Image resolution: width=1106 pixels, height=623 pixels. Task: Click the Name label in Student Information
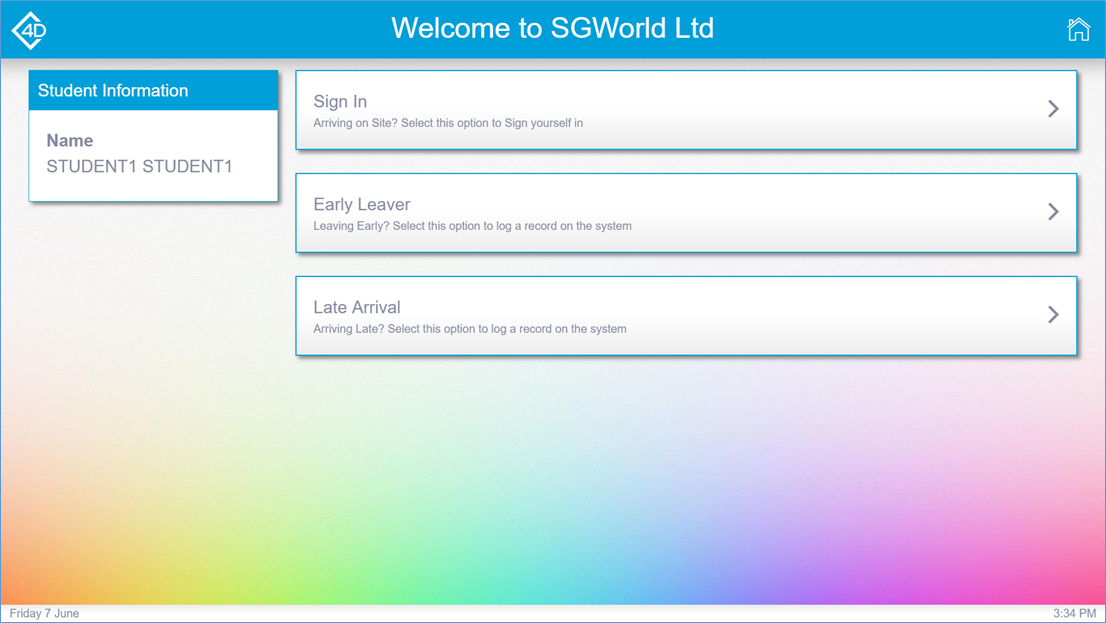tap(70, 140)
